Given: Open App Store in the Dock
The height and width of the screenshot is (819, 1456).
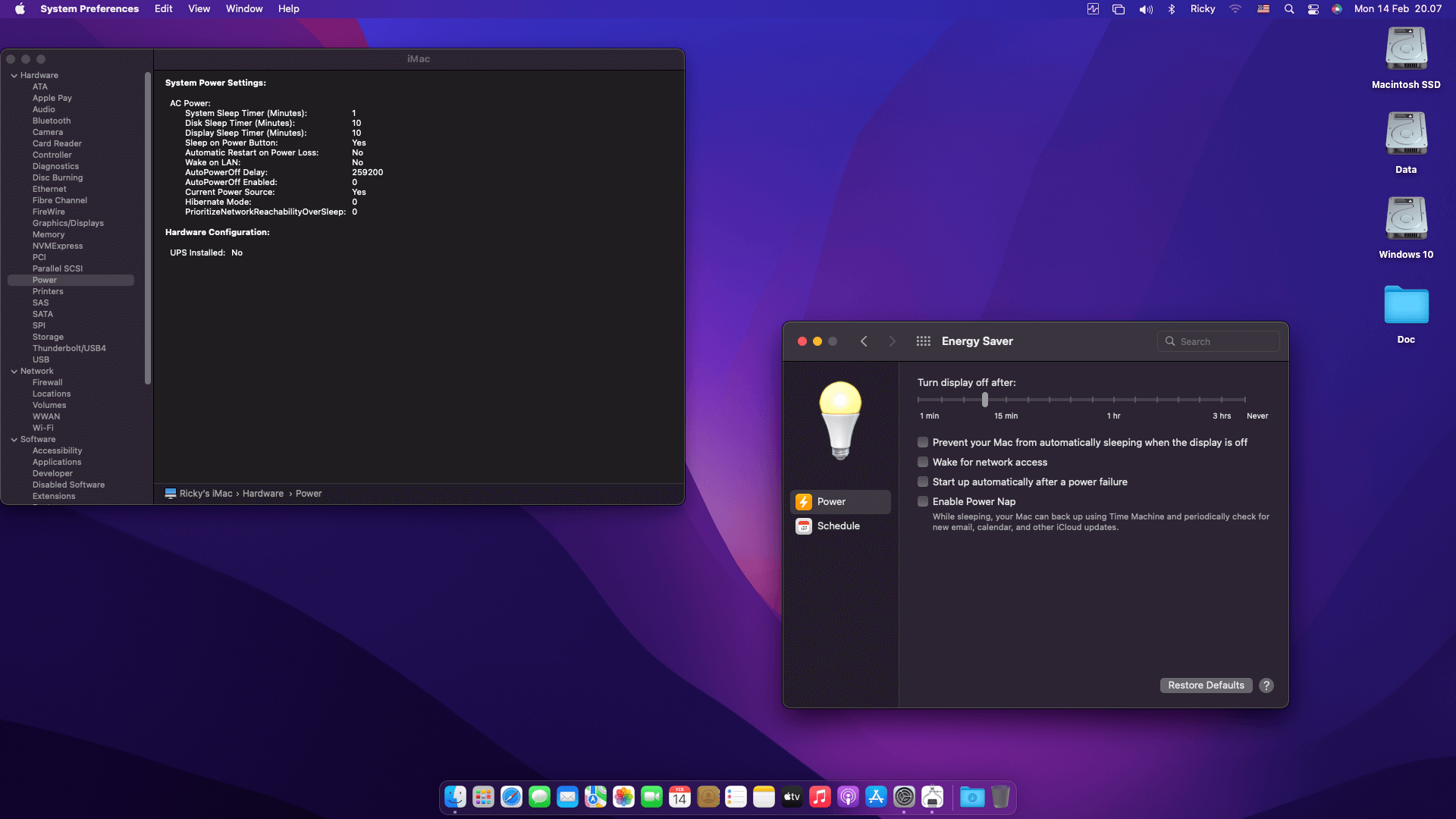Looking at the screenshot, I should pos(876,797).
